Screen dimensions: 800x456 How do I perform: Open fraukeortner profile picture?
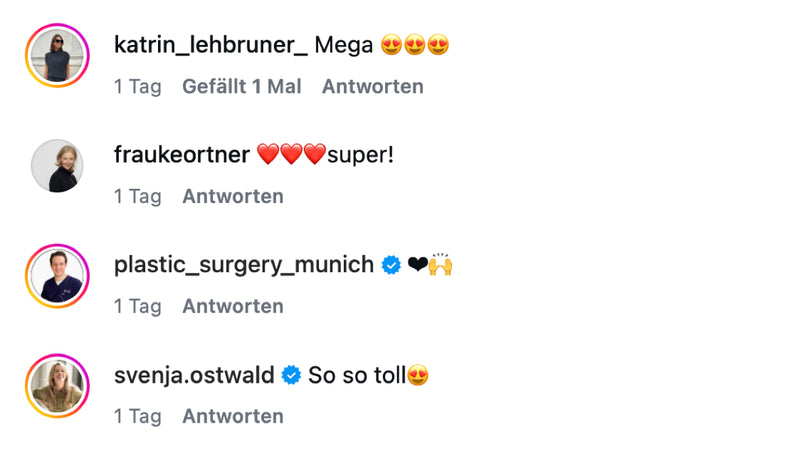pos(57,166)
